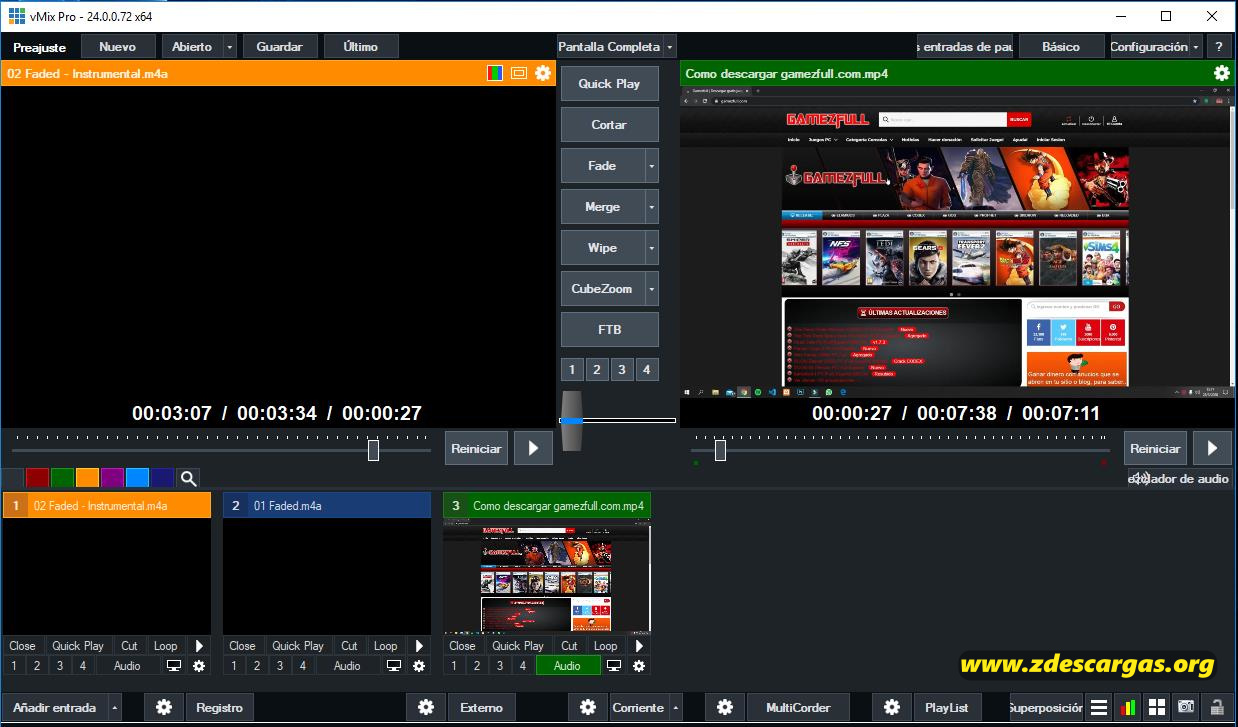The image size is (1238, 727).
Task: Click Nuevo in the top toolbar
Action: (x=118, y=46)
